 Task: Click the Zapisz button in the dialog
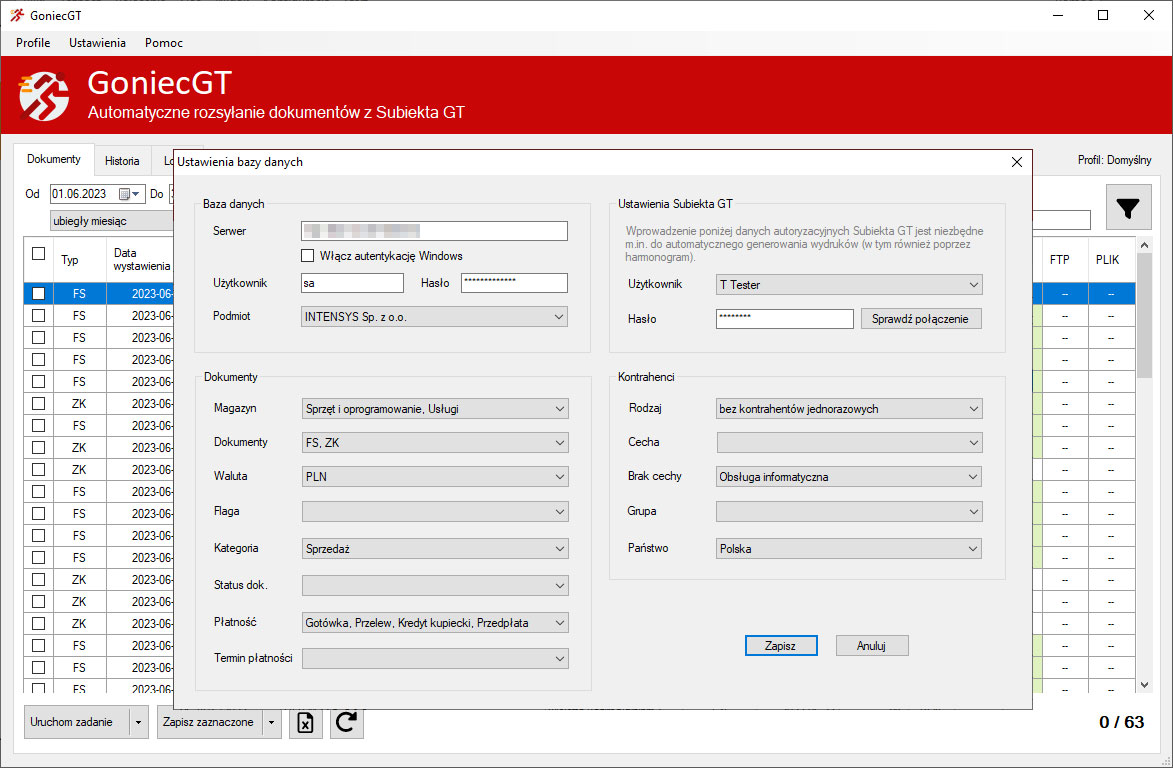click(x=780, y=645)
